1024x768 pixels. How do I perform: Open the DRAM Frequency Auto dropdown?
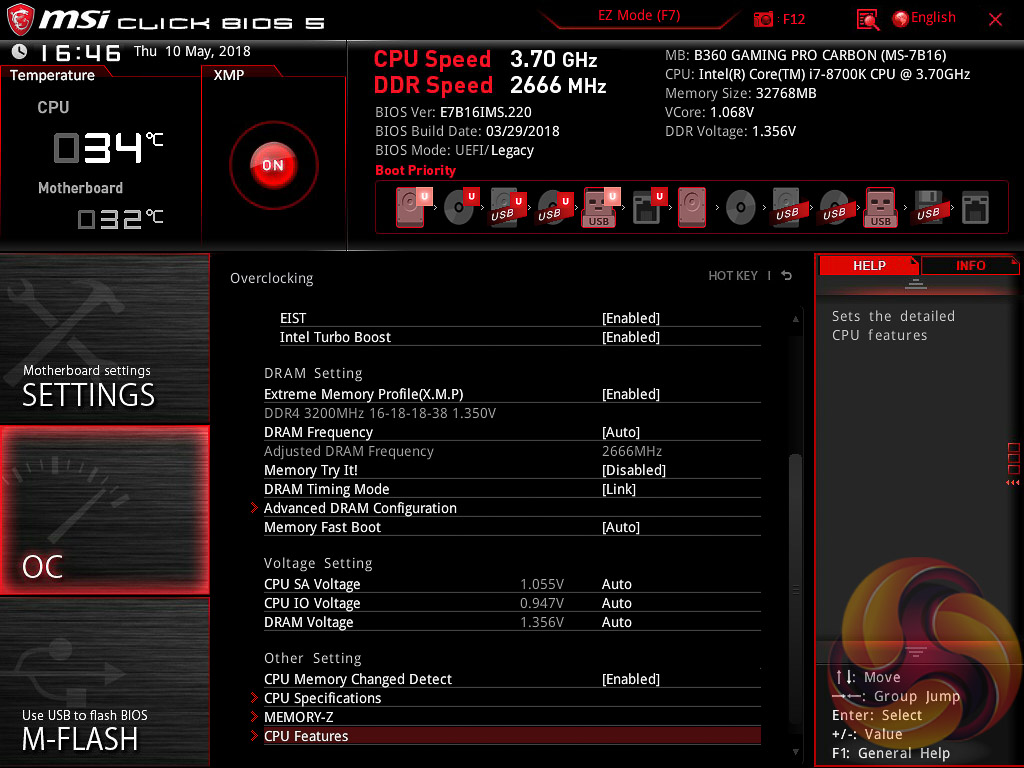tap(621, 432)
